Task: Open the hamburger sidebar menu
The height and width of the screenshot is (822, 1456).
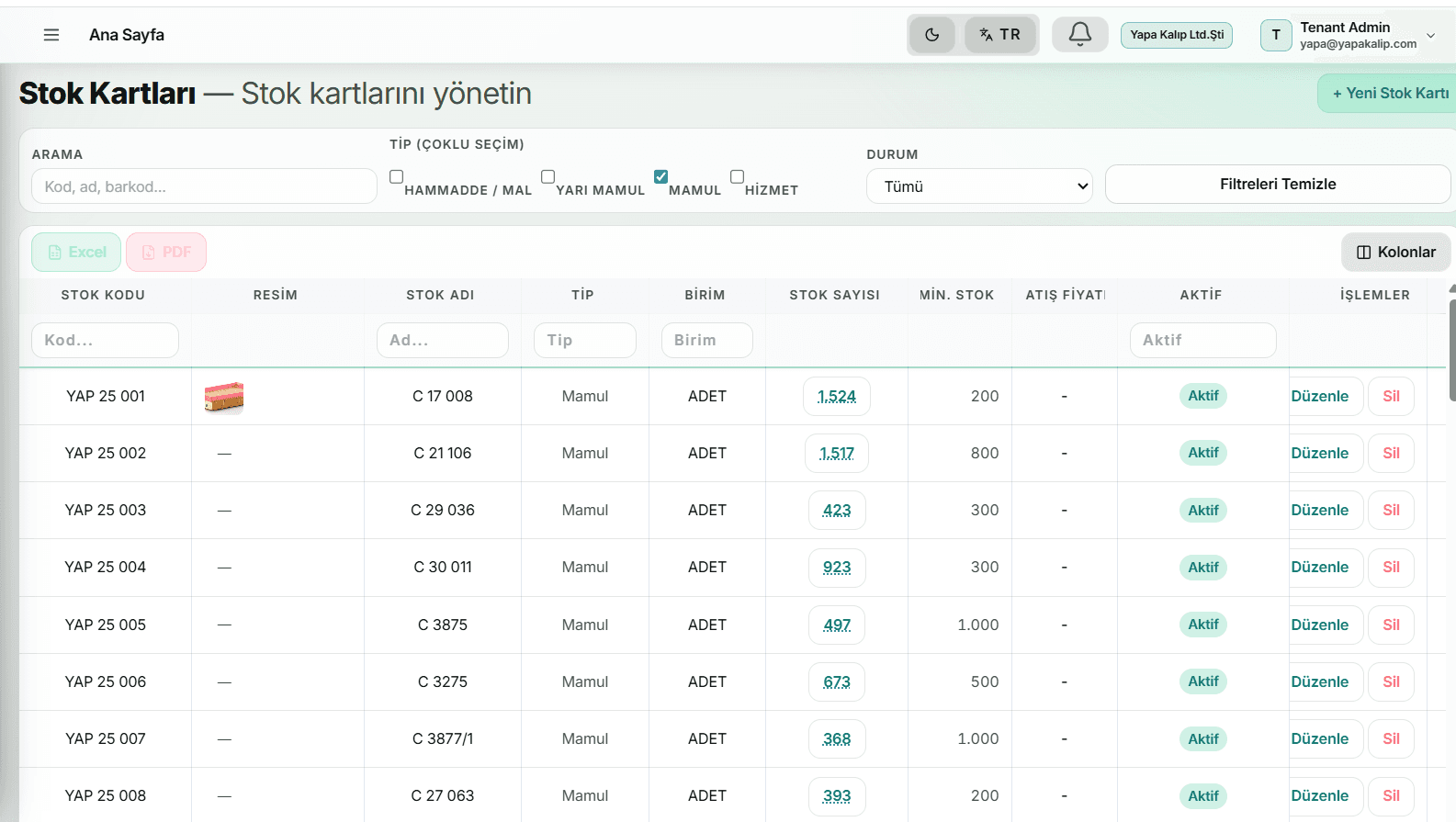Action: (x=51, y=35)
